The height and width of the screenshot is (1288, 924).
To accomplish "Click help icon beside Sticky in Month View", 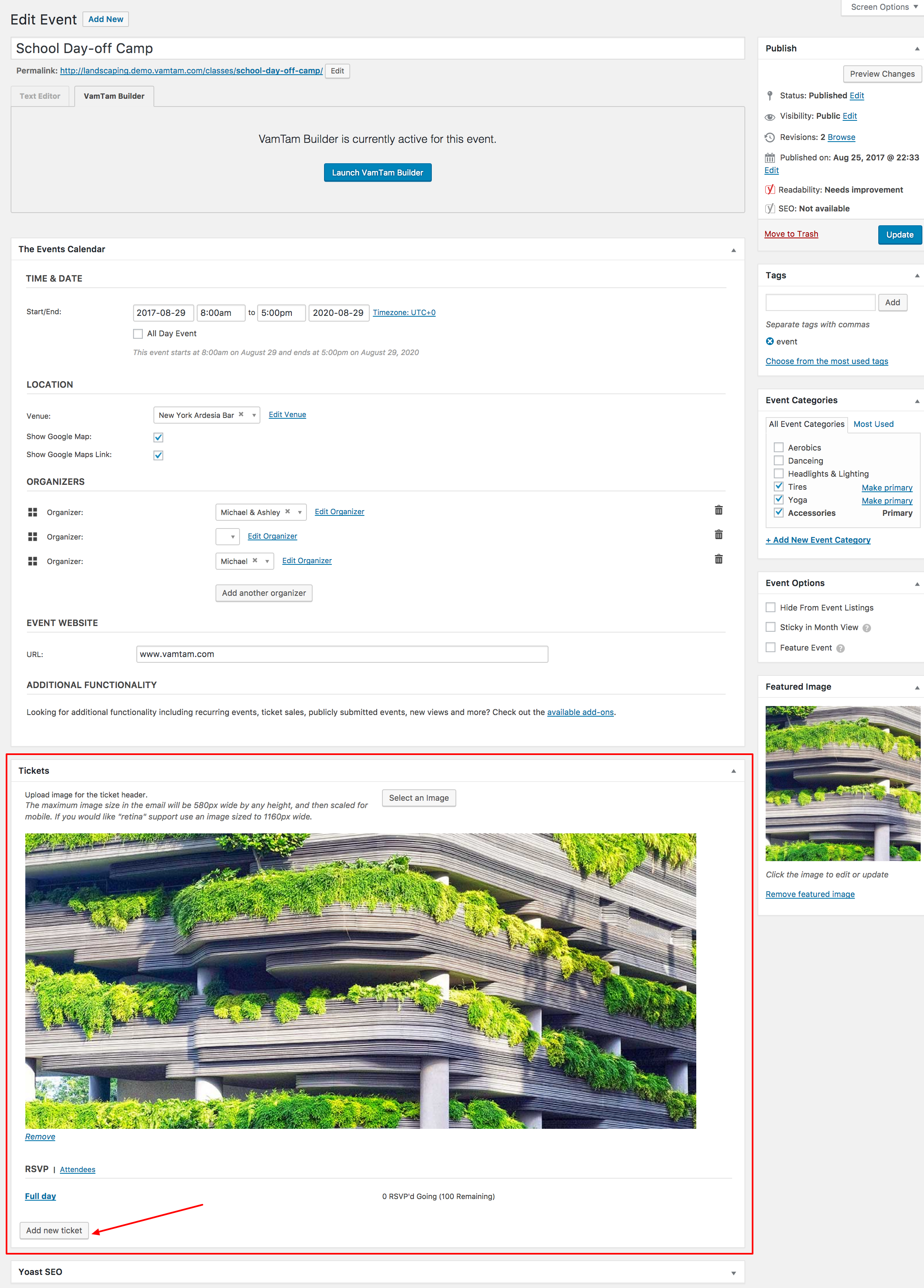I will click(866, 628).
